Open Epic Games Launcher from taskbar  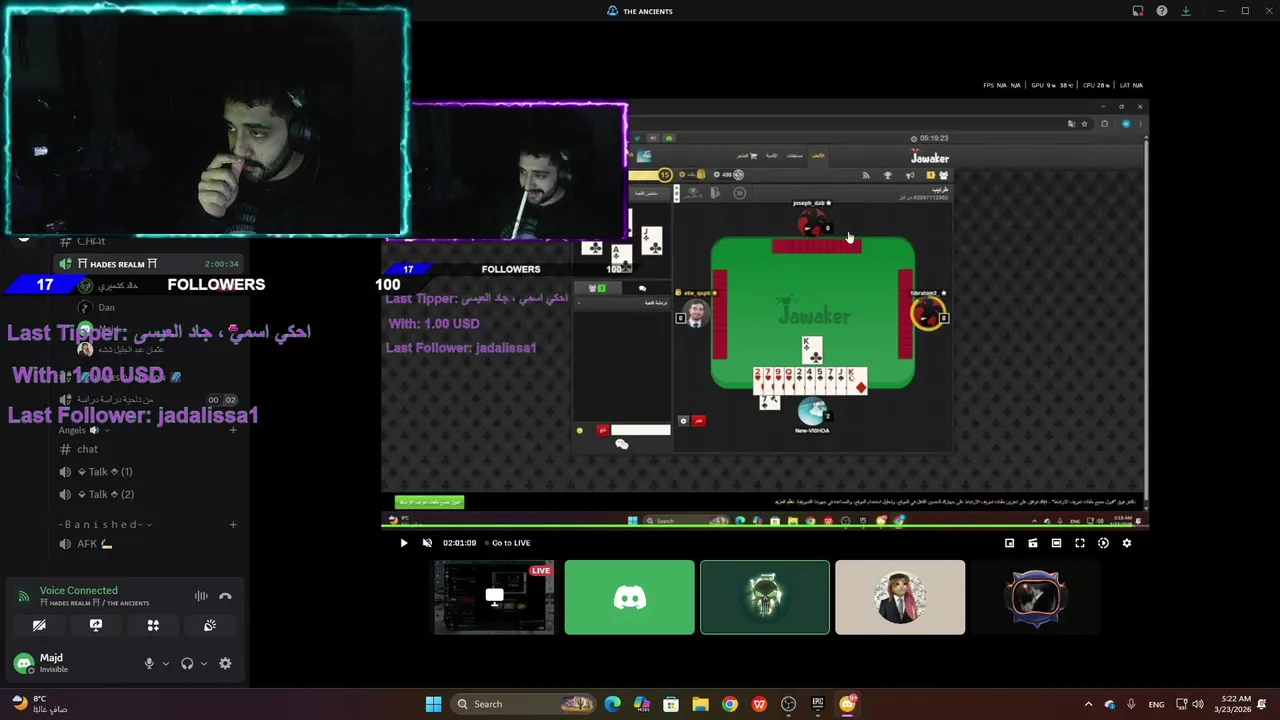818,704
